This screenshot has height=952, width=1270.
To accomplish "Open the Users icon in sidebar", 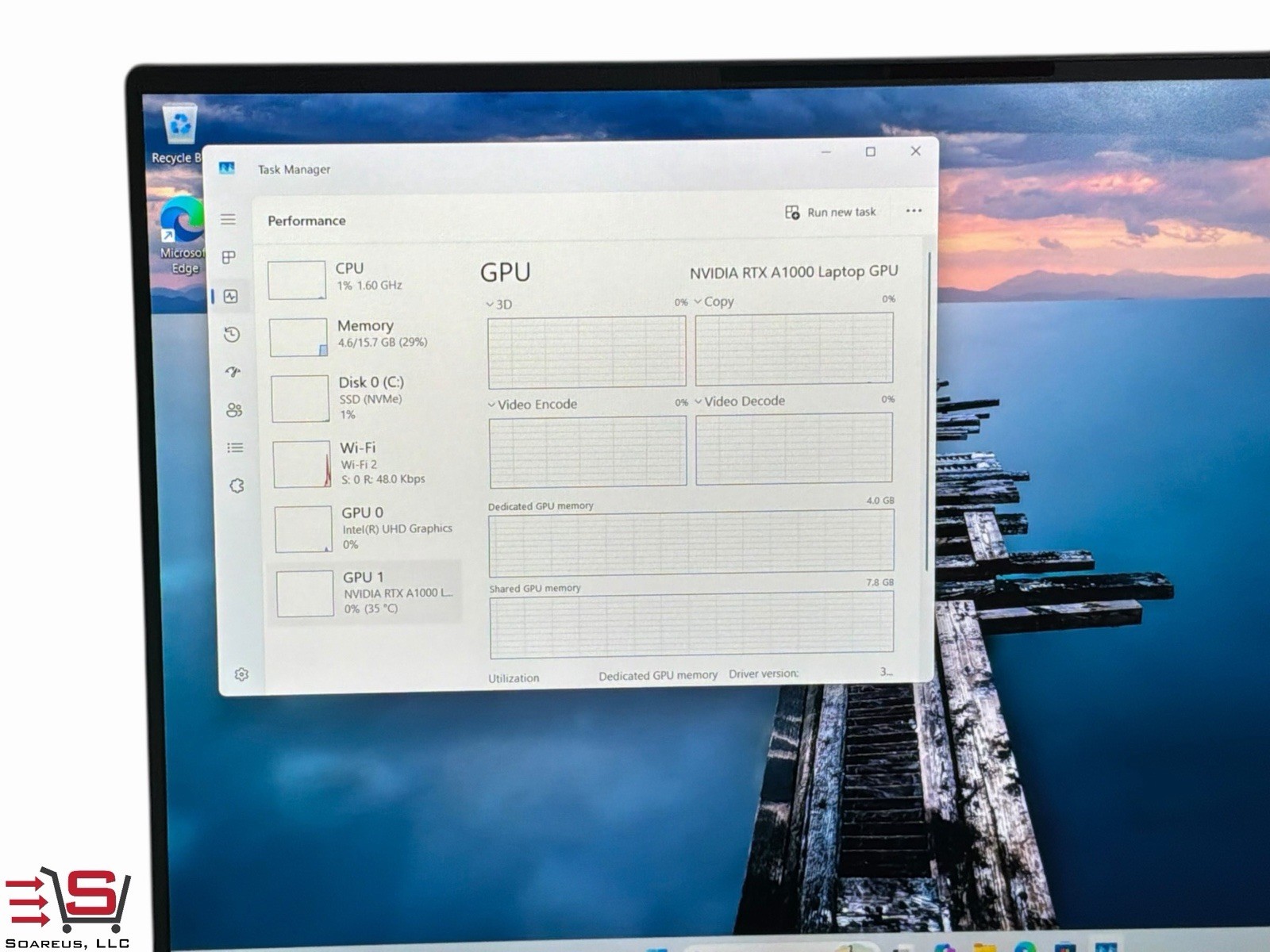I will (234, 410).
